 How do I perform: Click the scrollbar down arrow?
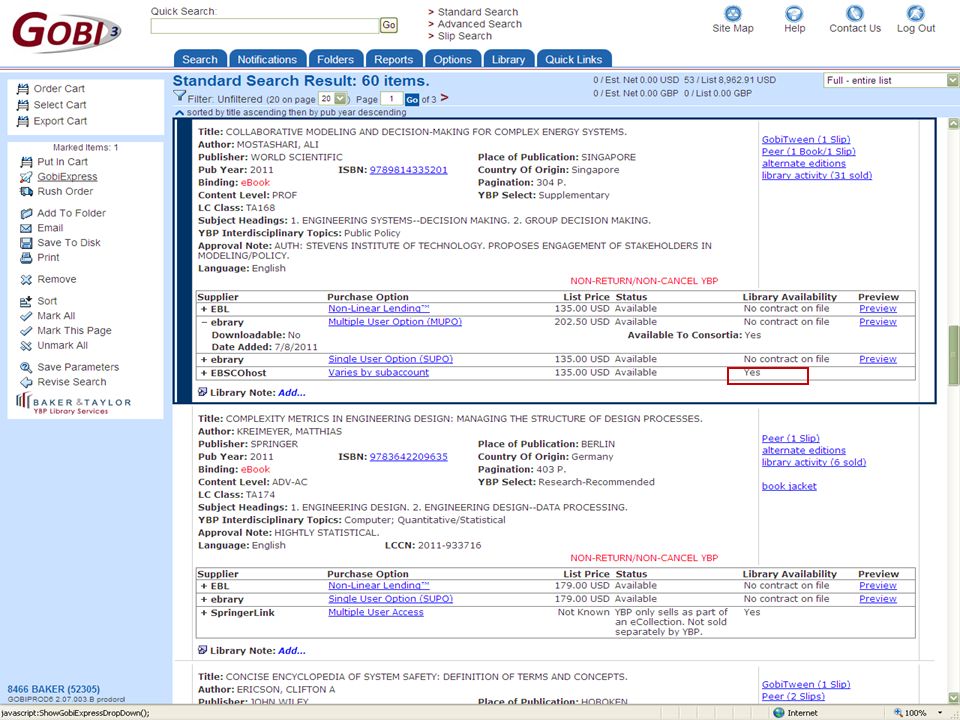pyautogui.click(x=953, y=697)
